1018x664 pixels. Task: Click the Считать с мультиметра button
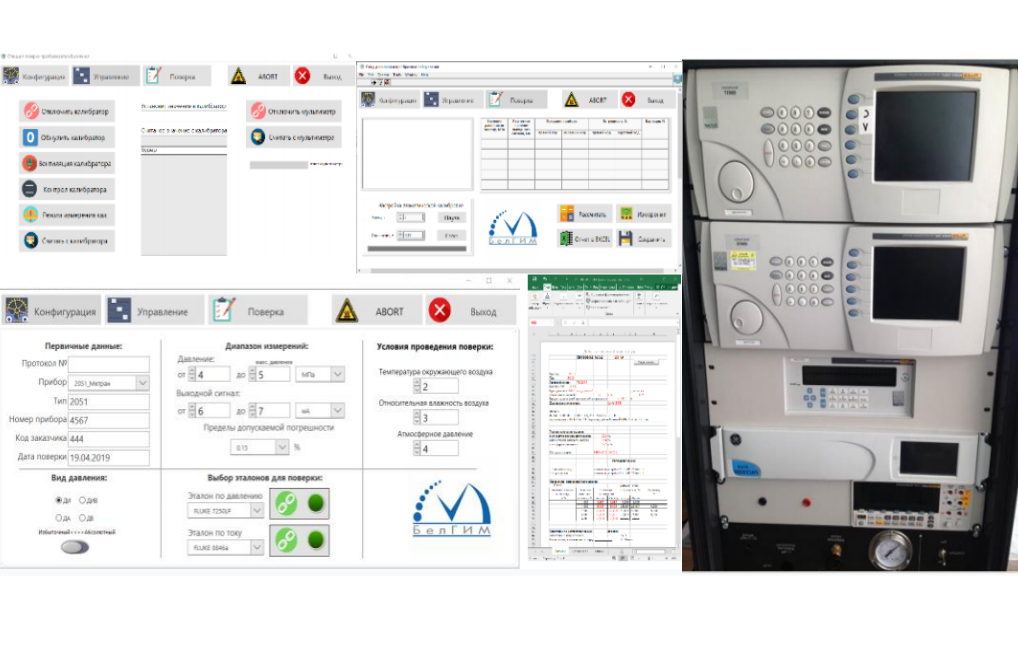coord(295,136)
